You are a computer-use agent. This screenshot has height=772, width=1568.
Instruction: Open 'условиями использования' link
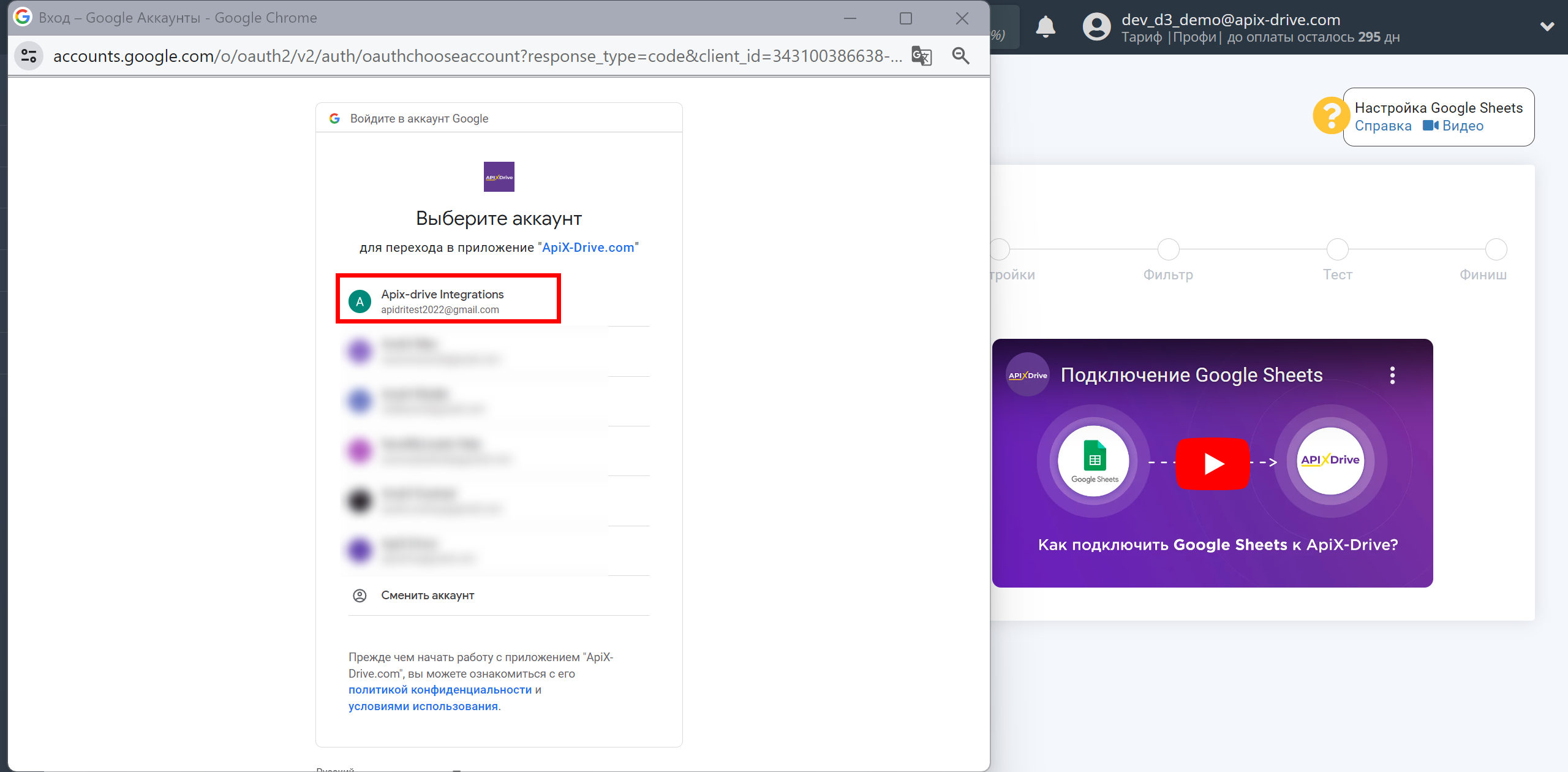point(423,706)
